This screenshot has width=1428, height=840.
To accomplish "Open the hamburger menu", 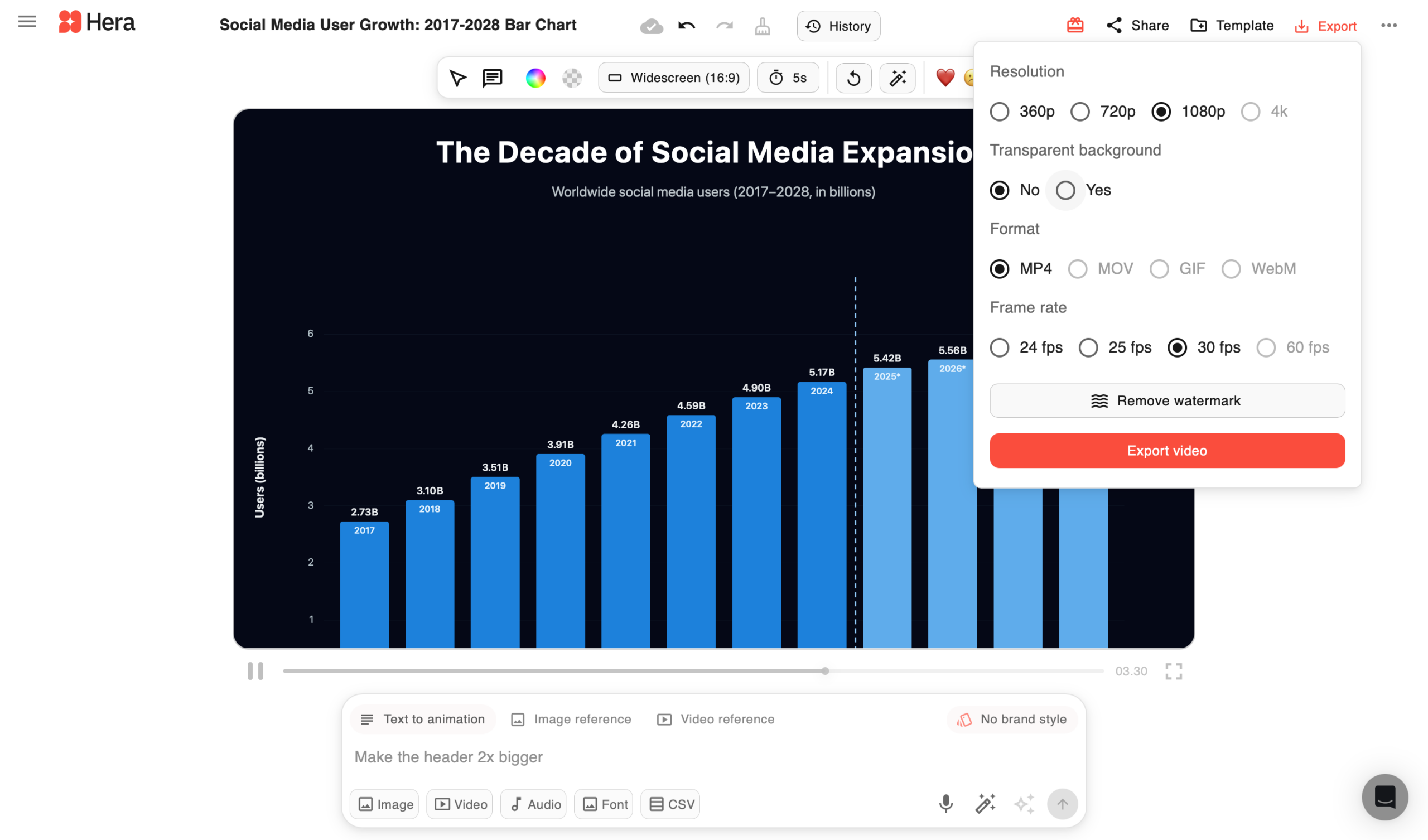I will pyautogui.click(x=27, y=22).
